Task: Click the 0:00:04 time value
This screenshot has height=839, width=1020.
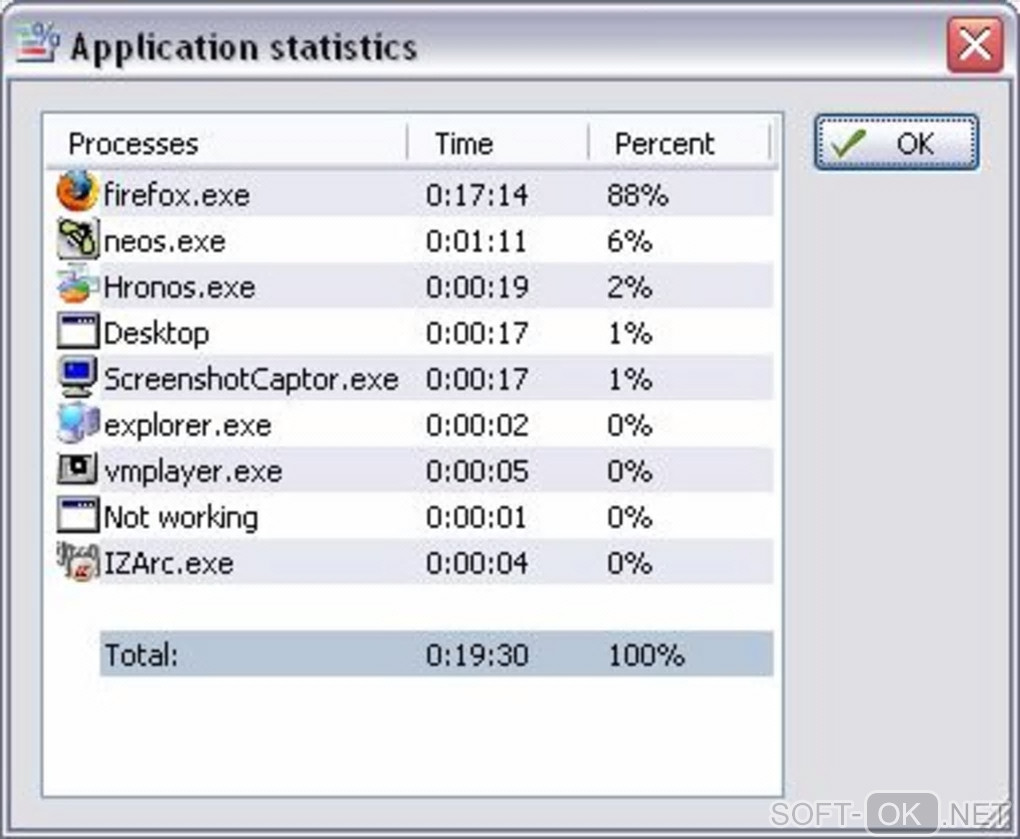Action: (x=477, y=563)
